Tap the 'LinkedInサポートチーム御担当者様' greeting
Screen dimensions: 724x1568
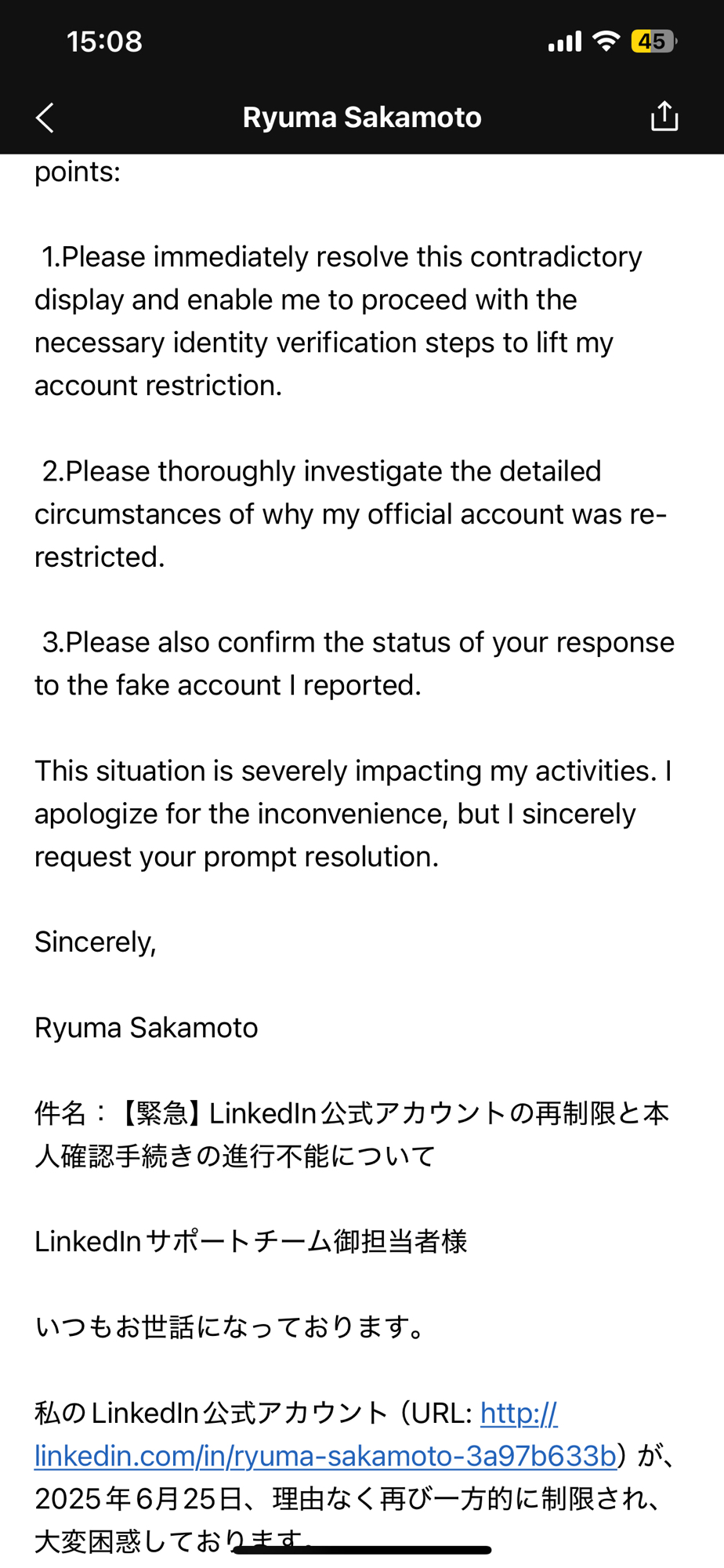(251, 1242)
